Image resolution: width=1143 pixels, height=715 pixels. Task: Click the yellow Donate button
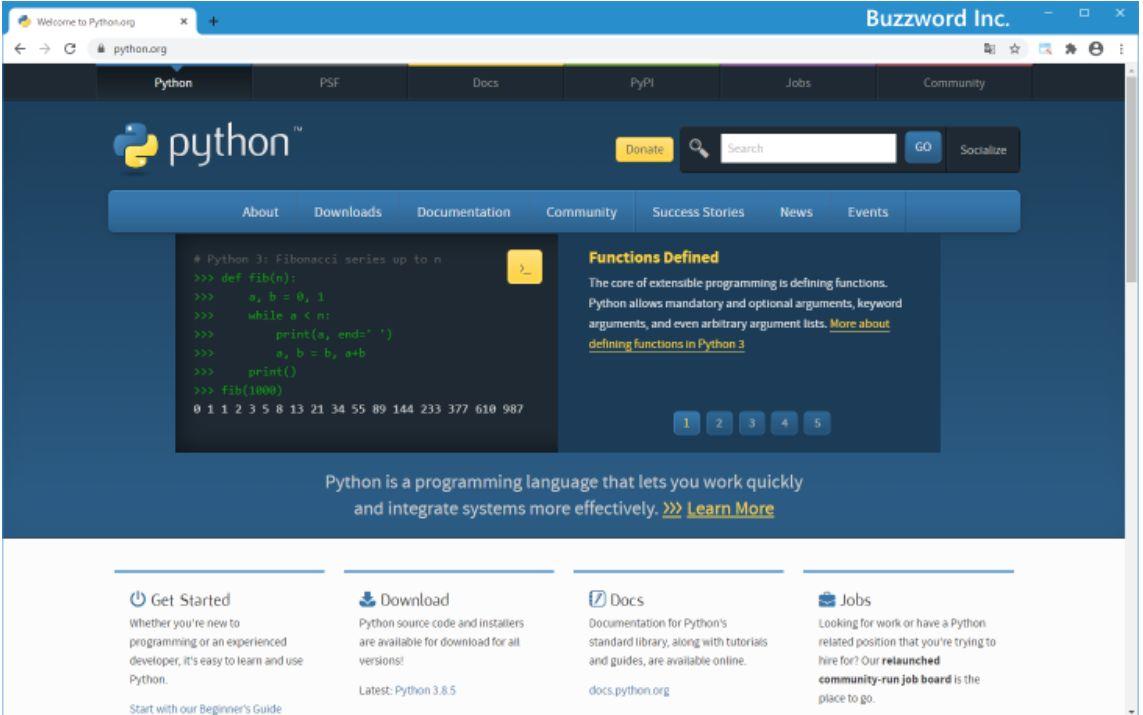tap(644, 149)
